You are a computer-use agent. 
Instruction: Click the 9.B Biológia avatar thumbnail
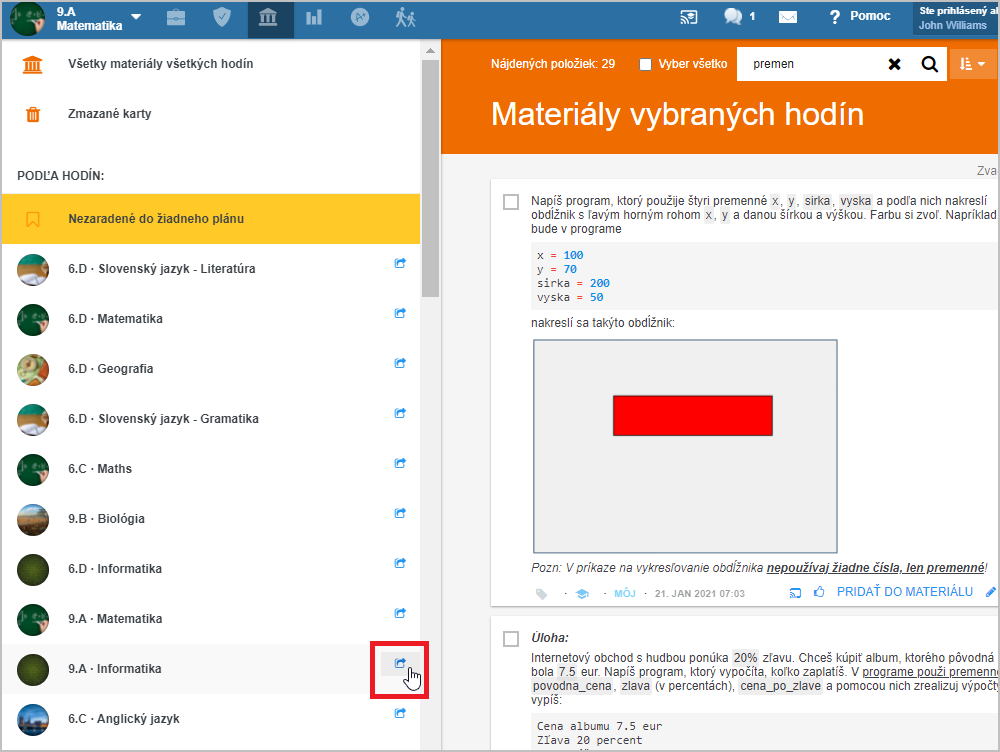[33, 519]
